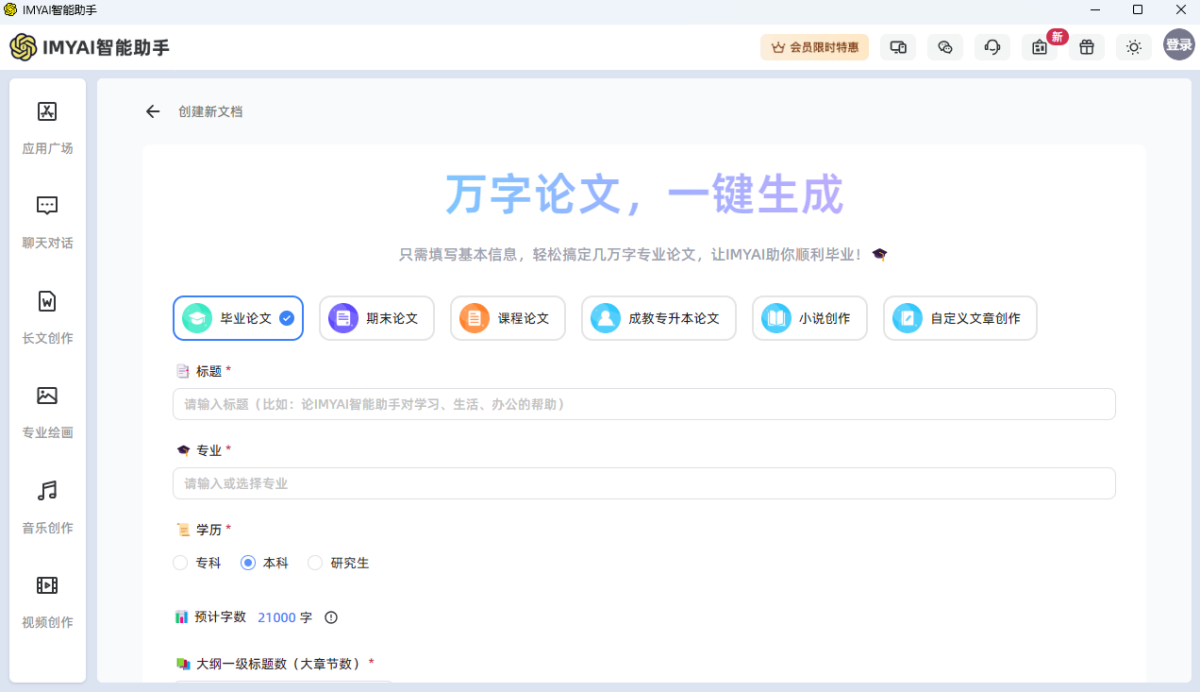This screenshot has height=692, width=1200.
Task: Open the 视频创作 film icon
Action: click(47, 585)
